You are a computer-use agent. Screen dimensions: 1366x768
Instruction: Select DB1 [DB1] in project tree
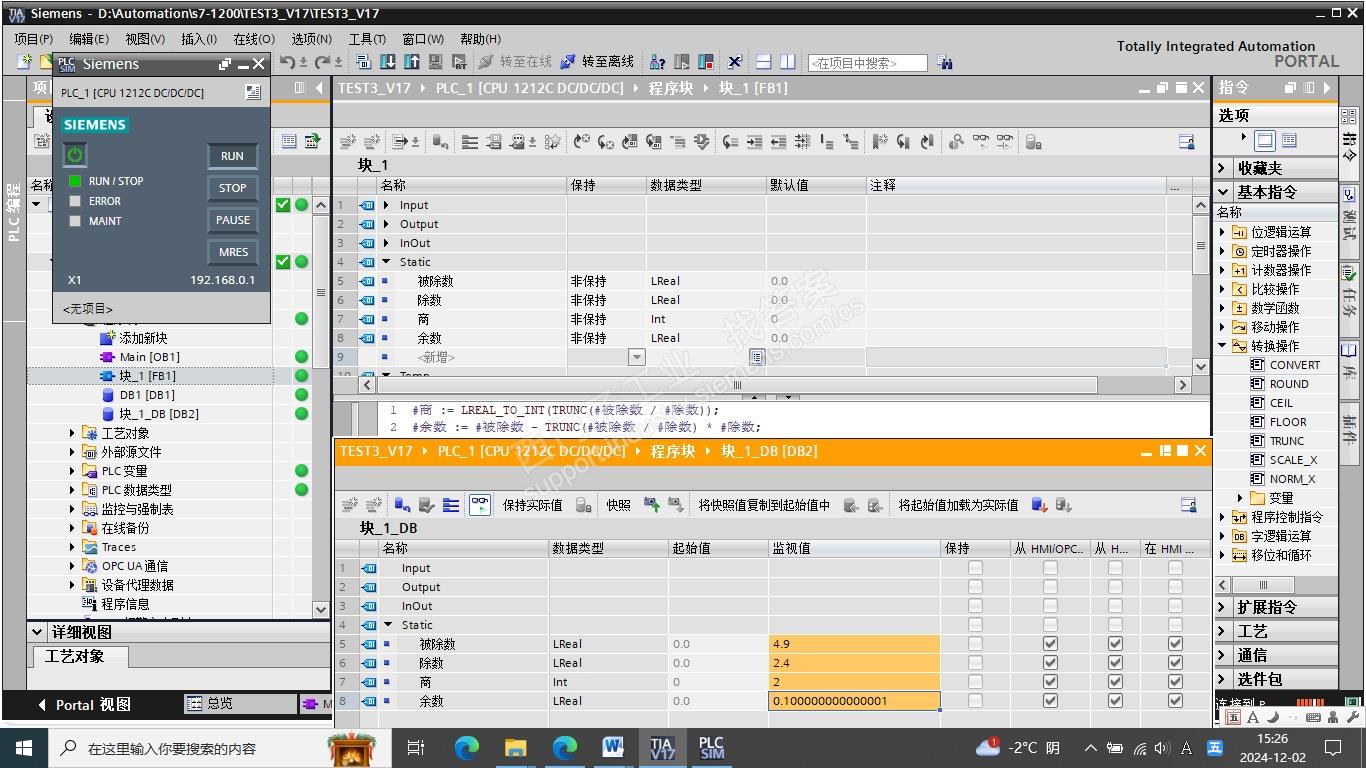pyautogui.click(x=147, y=395)
